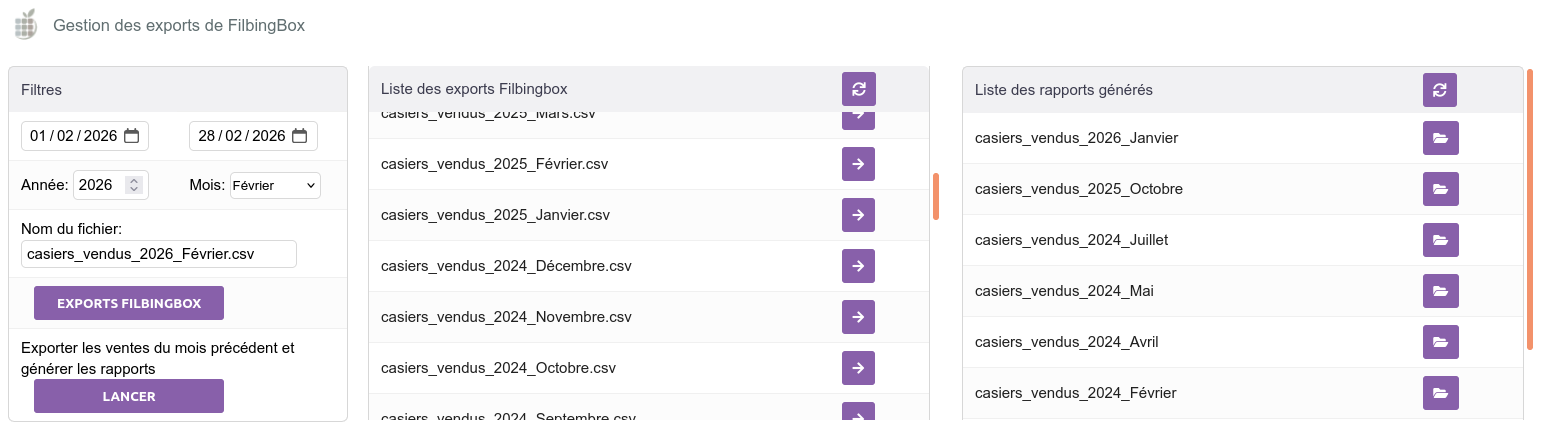The image size is (1543, 426).
Task: Expand the Mois dropdown showing Février
Action: pyautogui.click(x=275, y=185)
